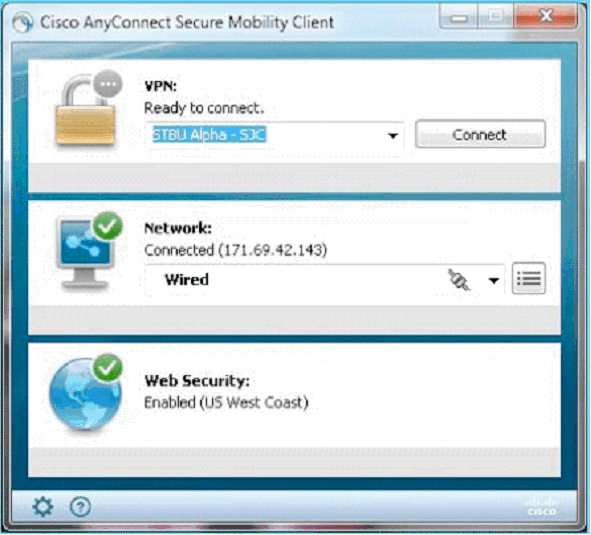Click the 'Enabled (US West Coast)' status text
The width and height of the screenshot is (591, 535).
pos(226,403)
